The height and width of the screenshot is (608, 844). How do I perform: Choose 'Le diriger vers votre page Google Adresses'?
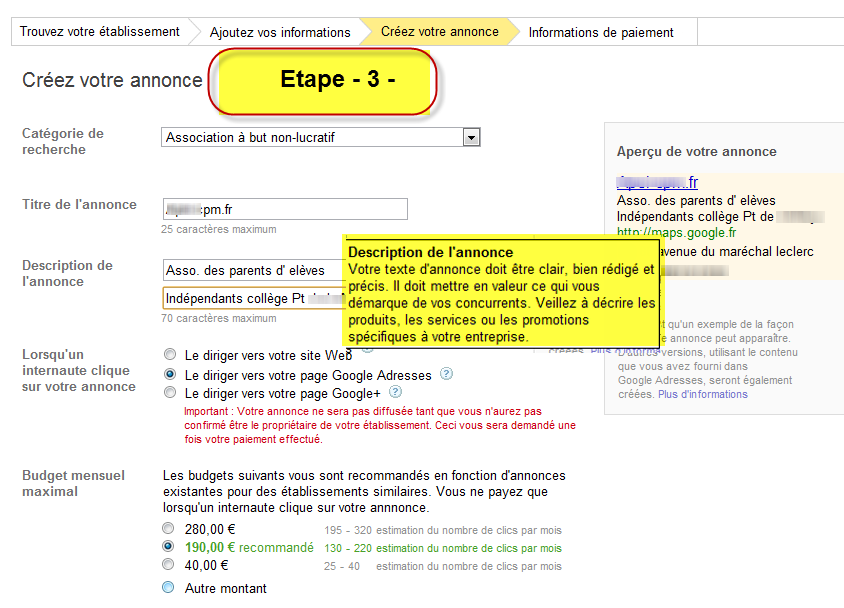(x=170, y=374)
